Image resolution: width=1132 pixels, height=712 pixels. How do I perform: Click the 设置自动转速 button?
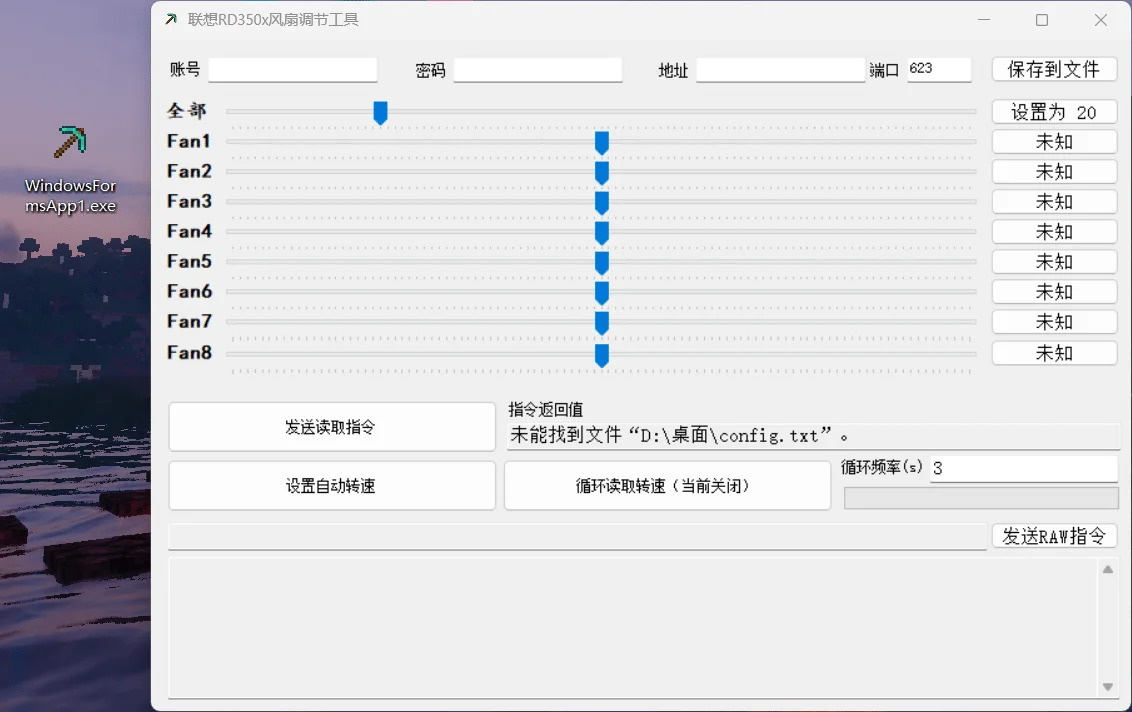[x=331, y=486]
